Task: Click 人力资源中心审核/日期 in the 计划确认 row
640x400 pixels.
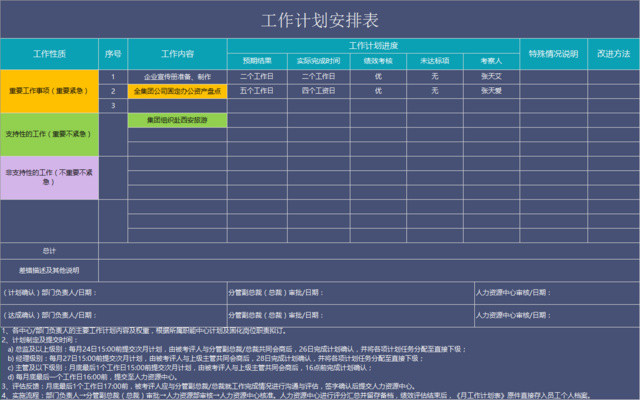Action: 557,293
